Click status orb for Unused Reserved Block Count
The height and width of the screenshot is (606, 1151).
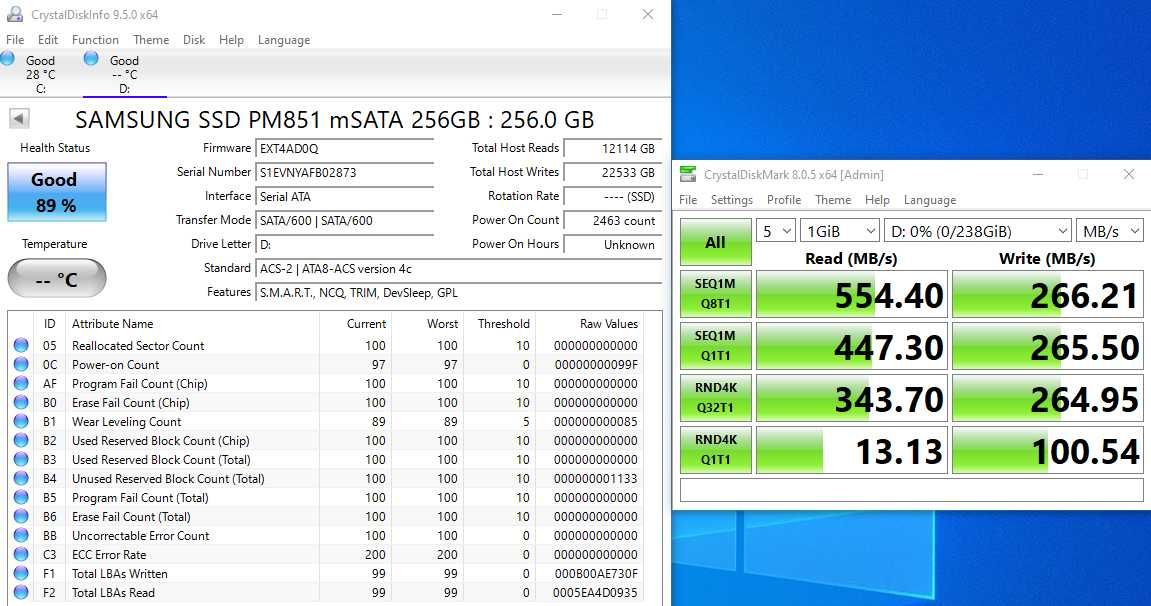21,478
